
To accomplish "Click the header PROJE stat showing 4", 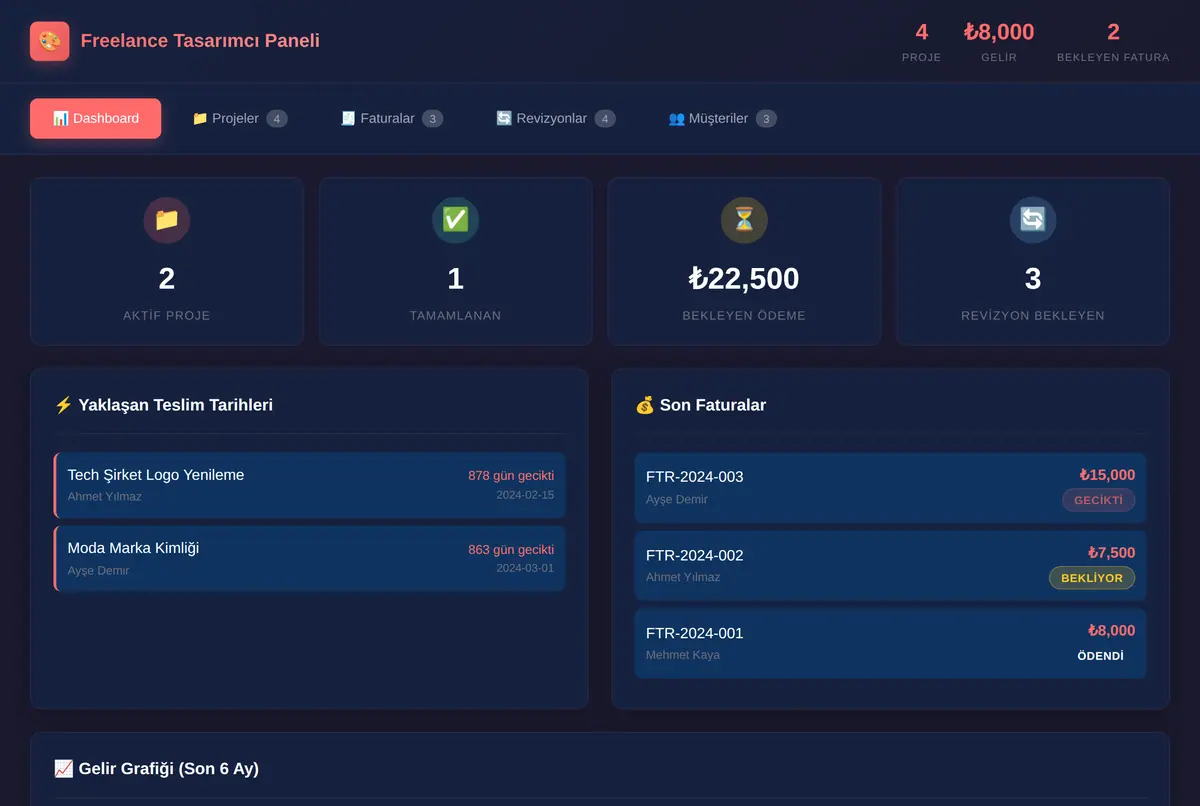I will (921, 43).
